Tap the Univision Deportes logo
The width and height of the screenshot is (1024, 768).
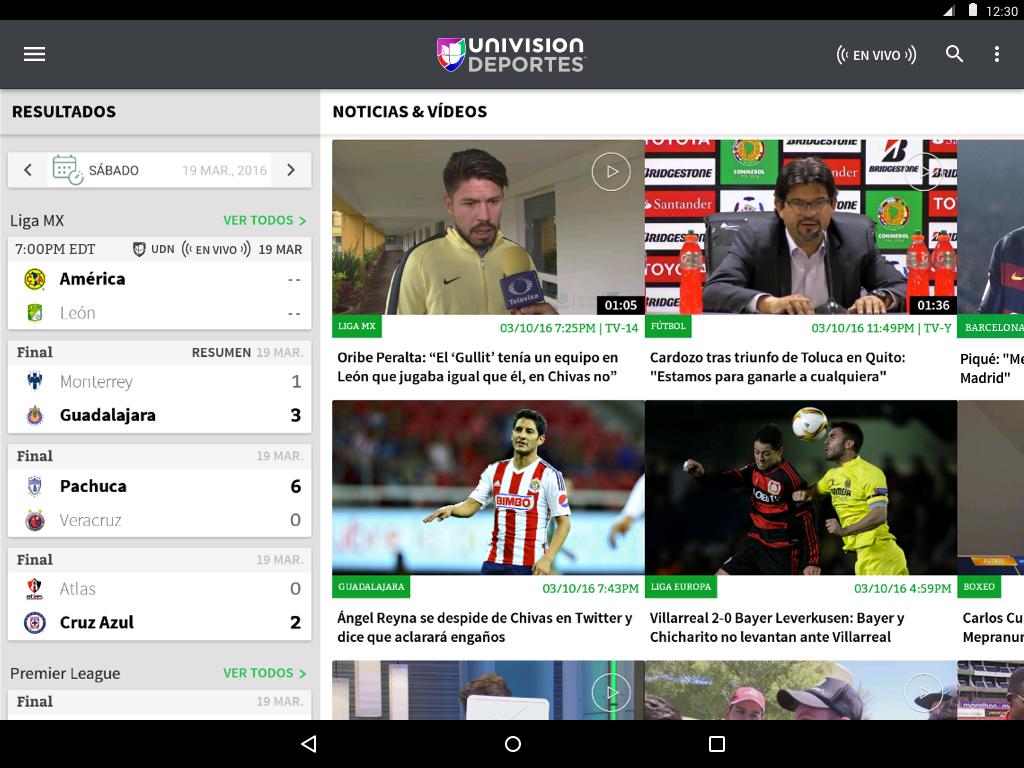511,54
